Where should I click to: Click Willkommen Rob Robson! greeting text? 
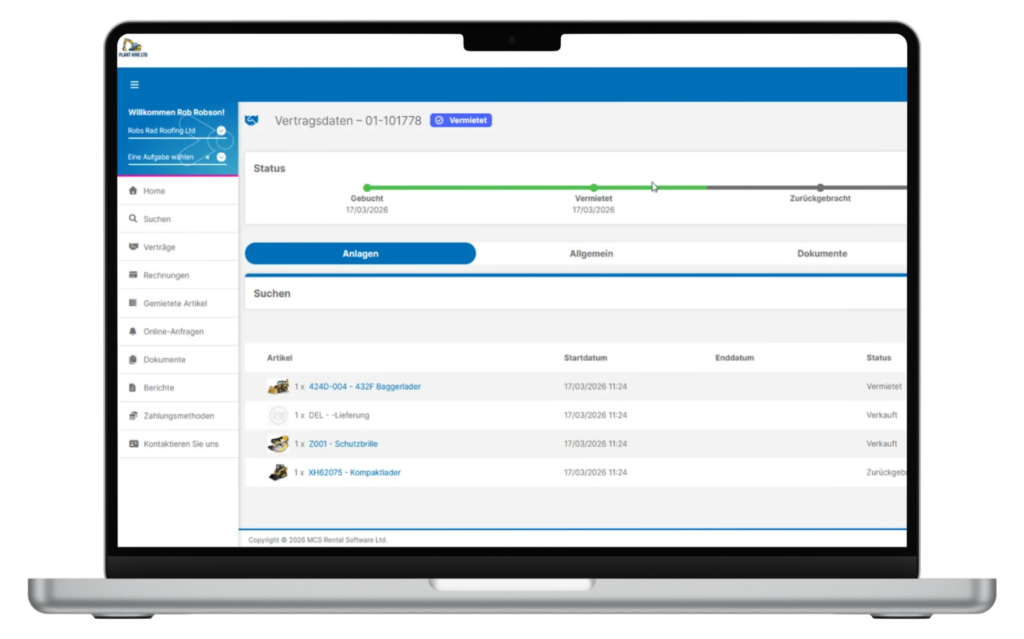pos(176,112)
